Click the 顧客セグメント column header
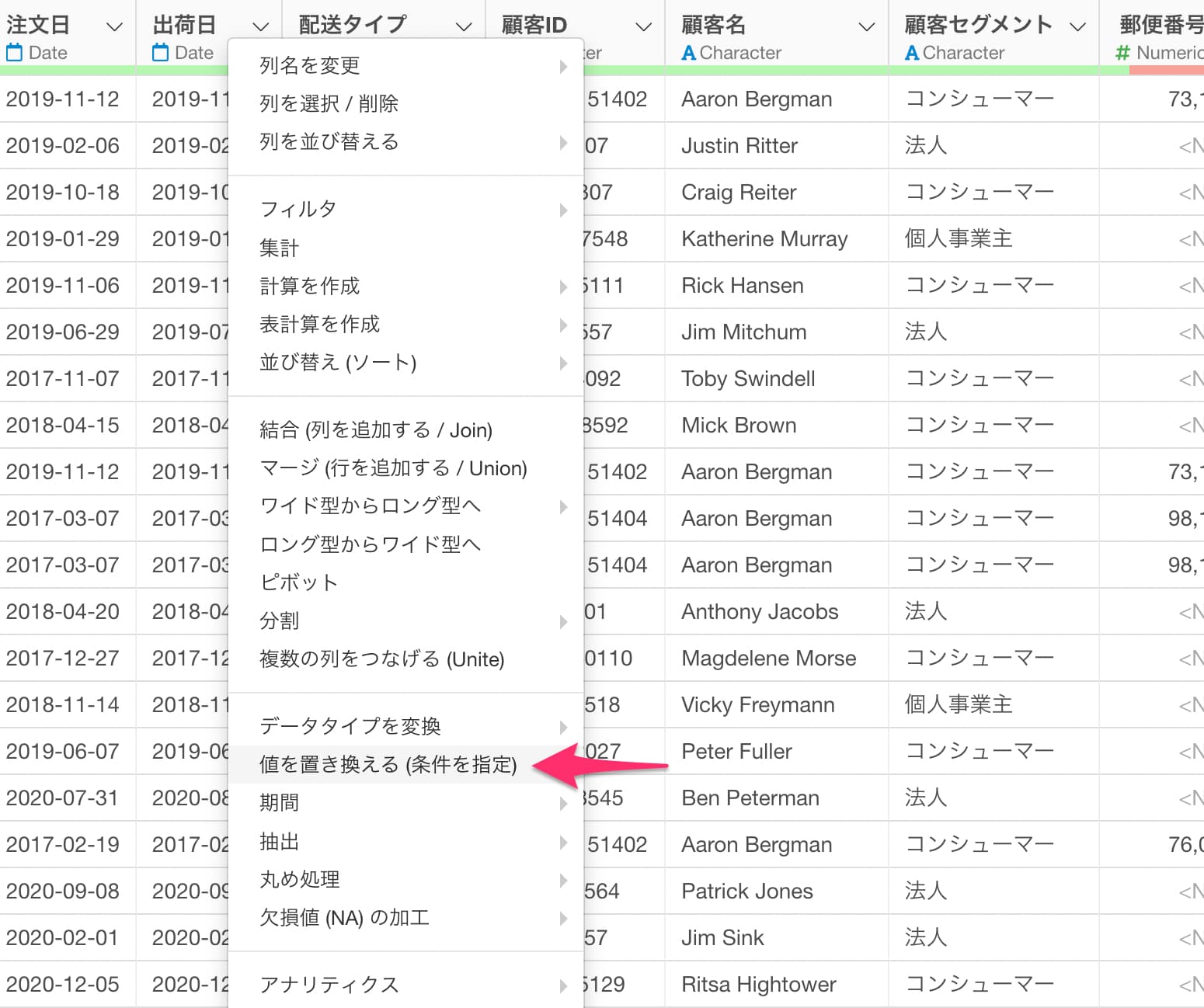 coord(979,26)
